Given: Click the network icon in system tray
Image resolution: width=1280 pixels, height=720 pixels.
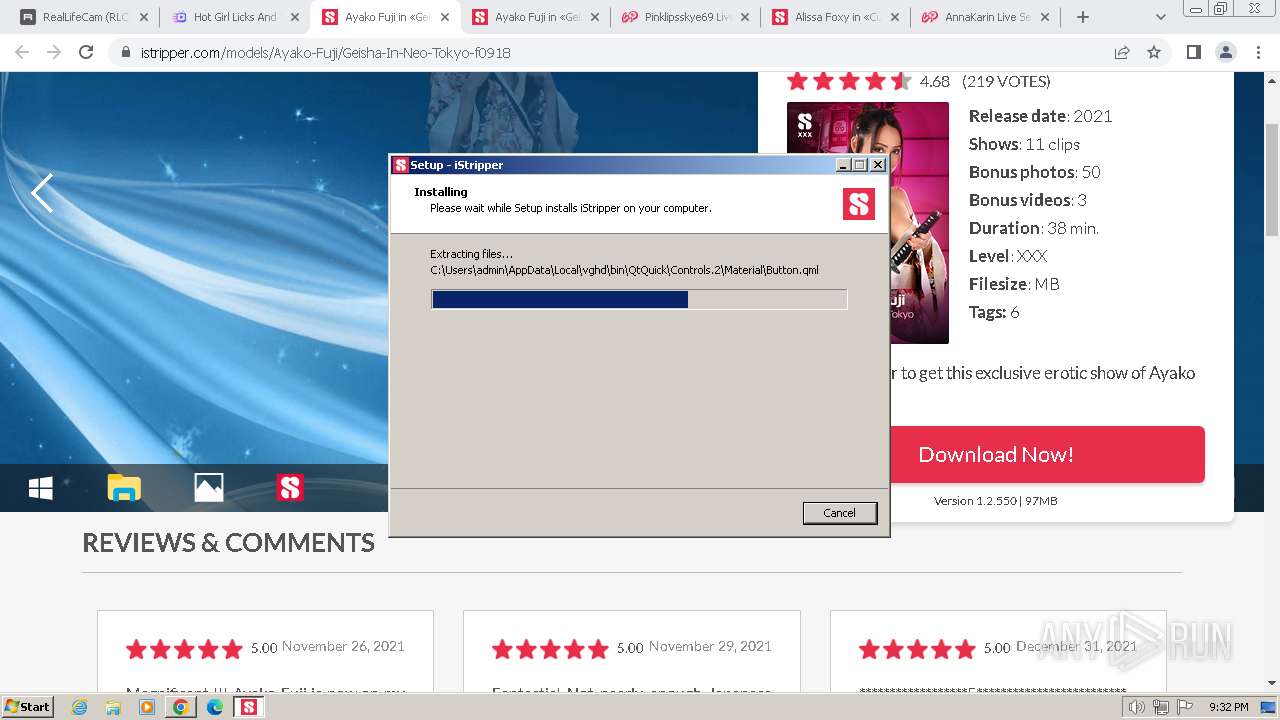Looking at the screenshot, I should tap(1161, 707).
